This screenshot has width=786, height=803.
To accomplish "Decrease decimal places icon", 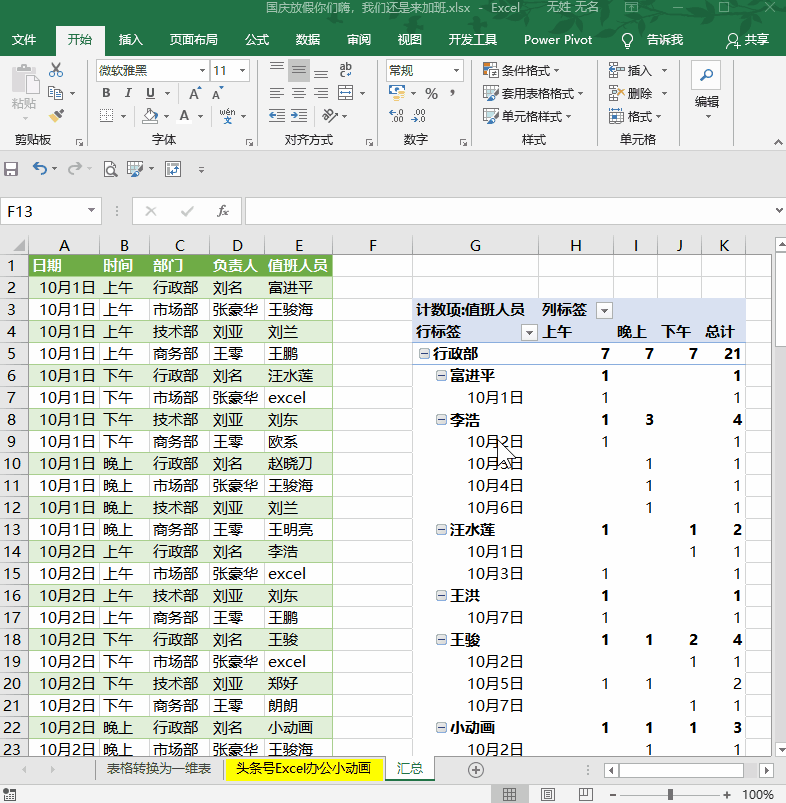I will point(419,116).
